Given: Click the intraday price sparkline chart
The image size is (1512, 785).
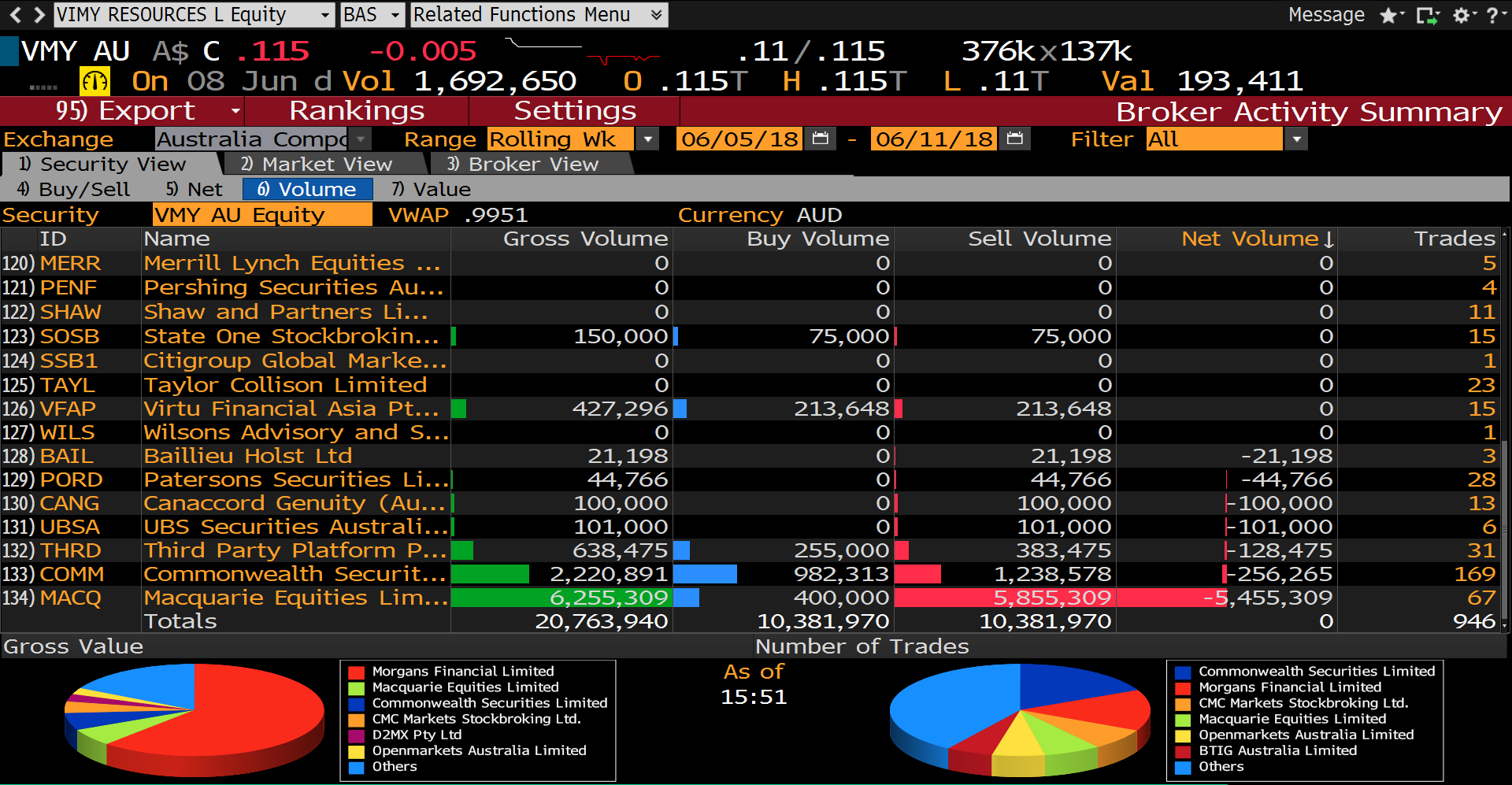Looking at the screenshot, I should click(583, 52).
